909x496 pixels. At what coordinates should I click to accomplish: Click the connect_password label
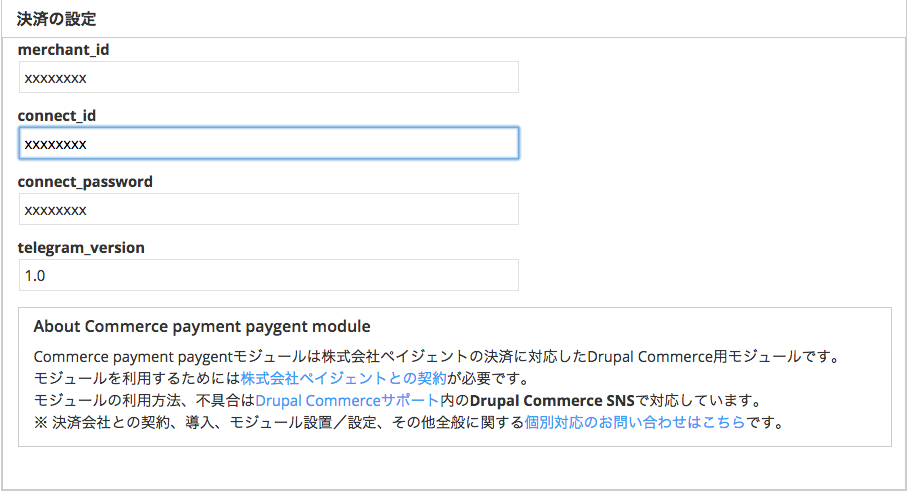point(85,182)
